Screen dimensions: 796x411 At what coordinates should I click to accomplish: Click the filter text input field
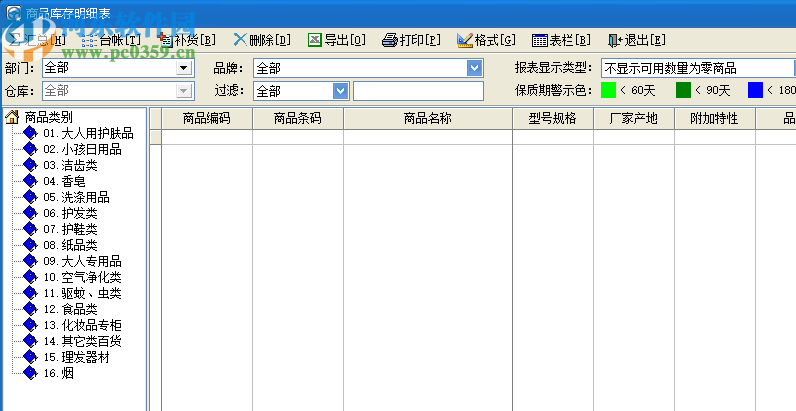pos(418,91)
